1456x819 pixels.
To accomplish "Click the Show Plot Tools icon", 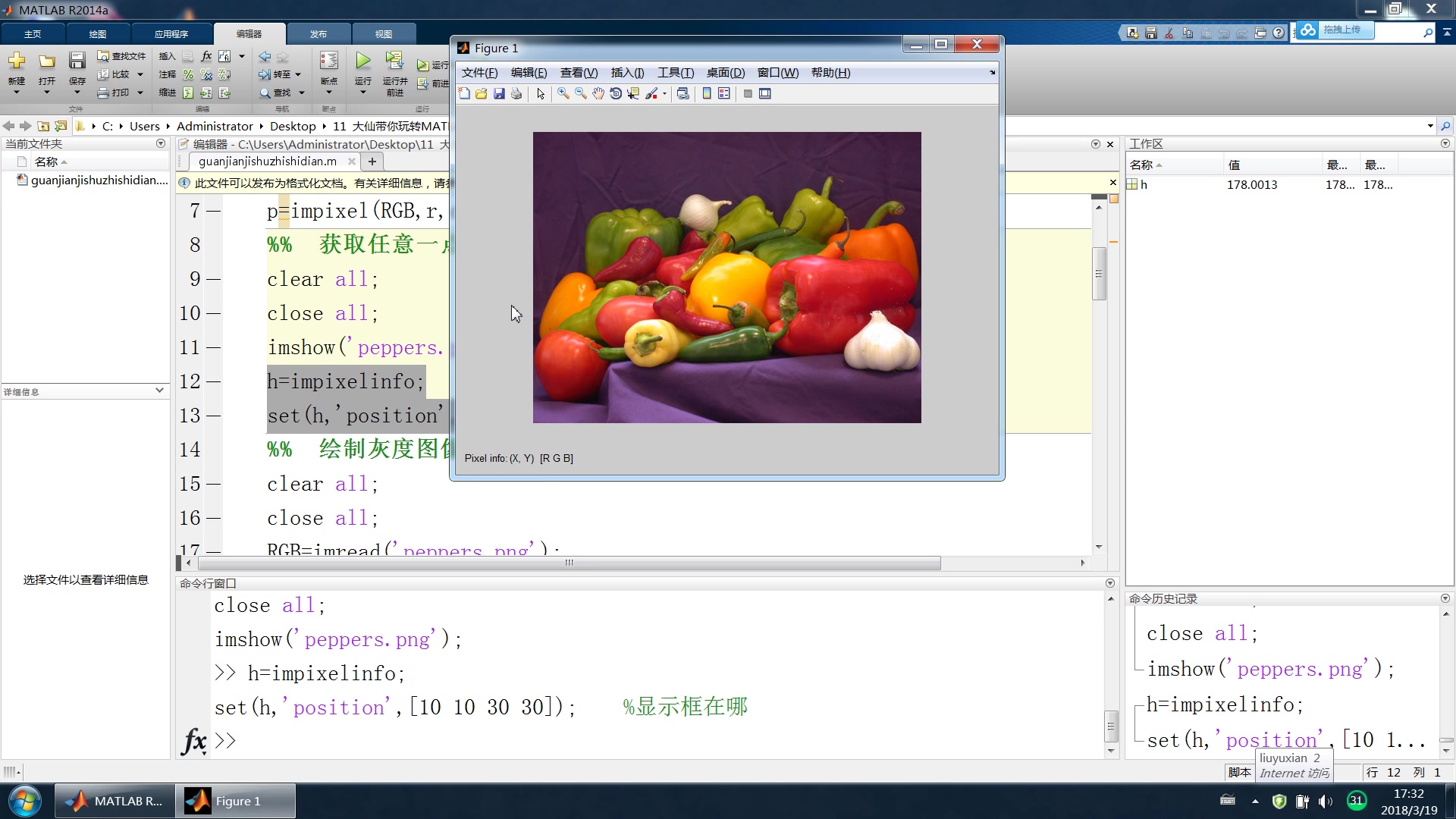I will click(x=765, y=93).
